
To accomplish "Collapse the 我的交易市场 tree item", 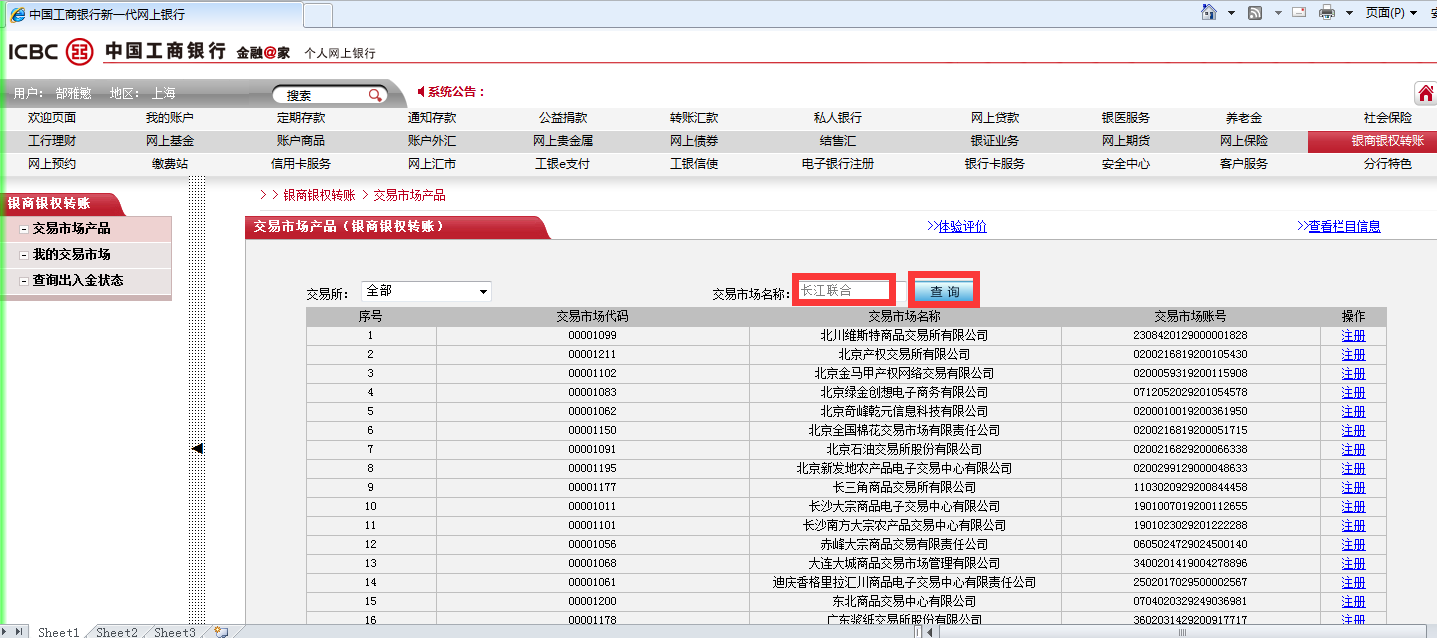I will 24,255.
